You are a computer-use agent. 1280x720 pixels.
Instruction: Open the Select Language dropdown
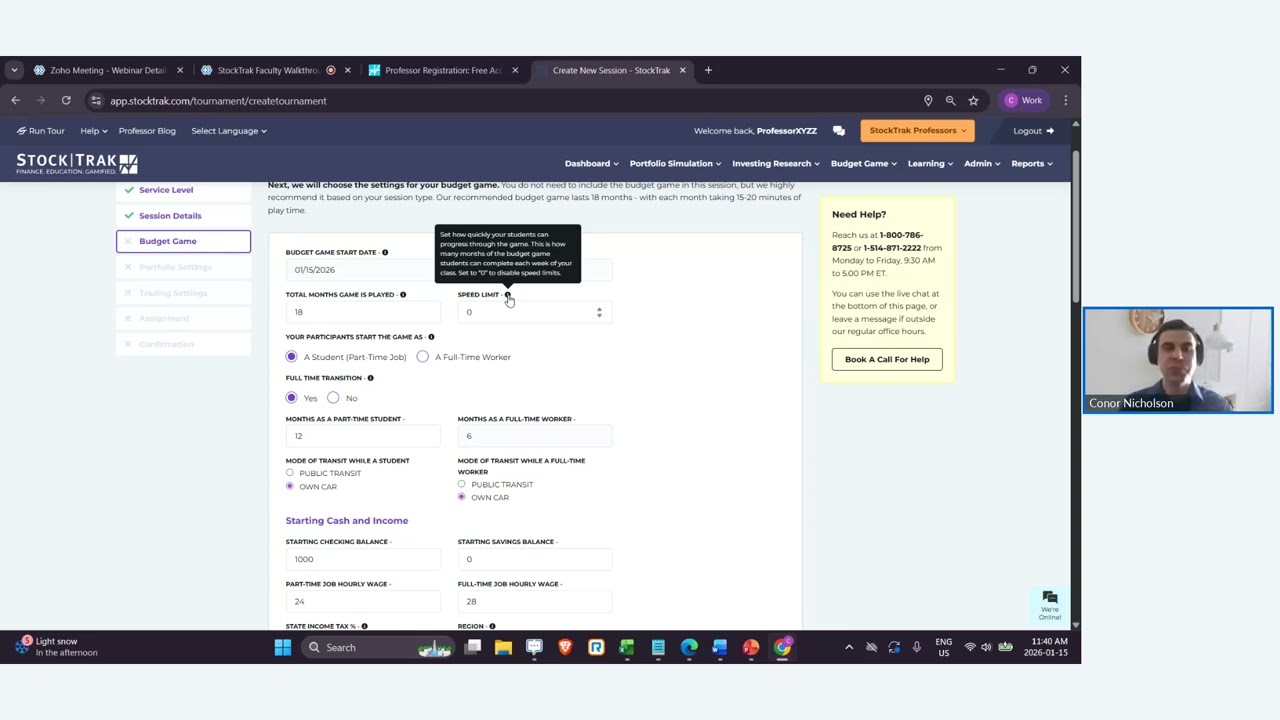pos(229,131)
